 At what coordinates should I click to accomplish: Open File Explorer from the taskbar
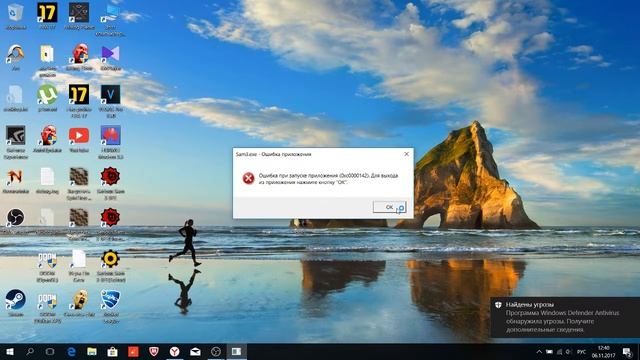click(x=92, y=351)
